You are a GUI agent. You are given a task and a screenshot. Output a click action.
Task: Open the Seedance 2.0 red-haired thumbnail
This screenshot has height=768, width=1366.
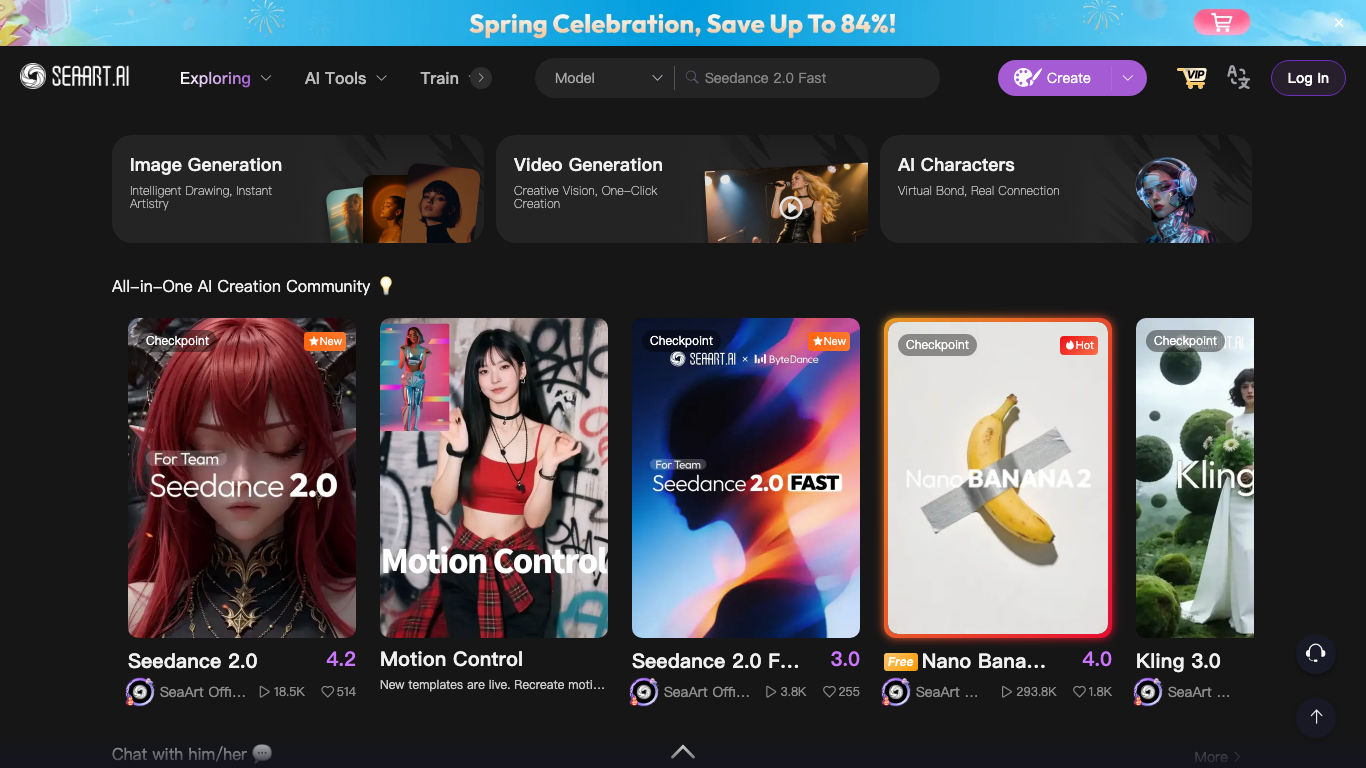[x=242, y=478]
